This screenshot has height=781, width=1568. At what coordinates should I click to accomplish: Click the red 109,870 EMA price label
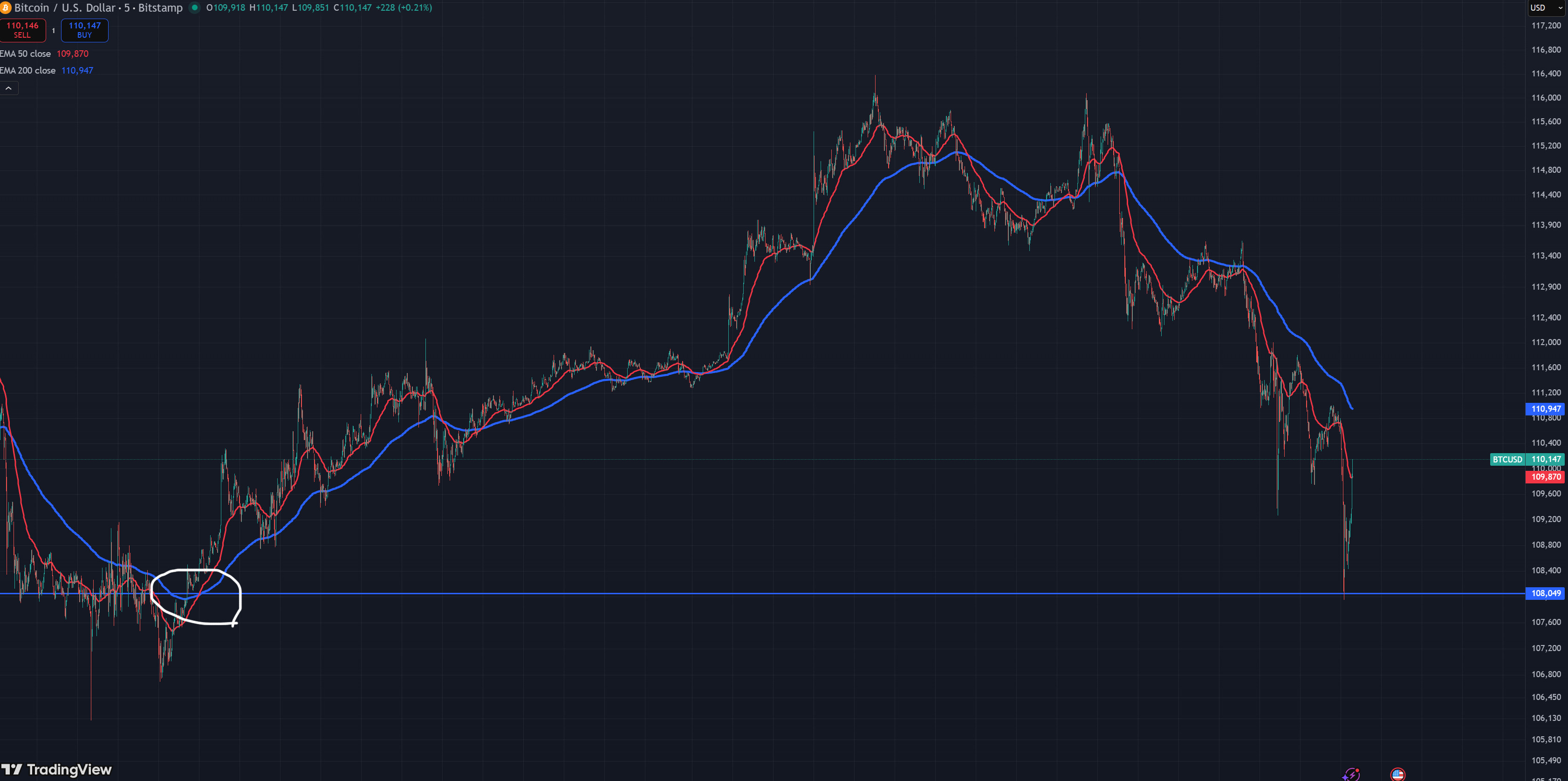[1545, 477]
